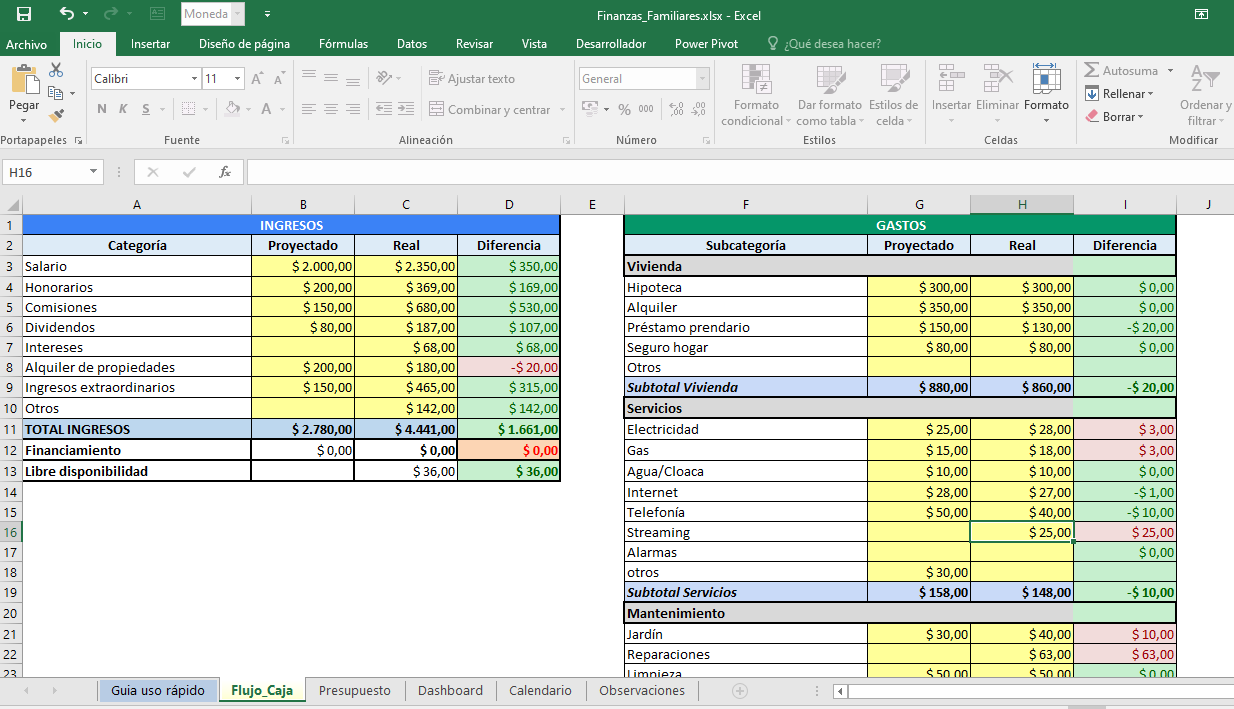Cut selection using the scissors icon
The height and width of the screenshot is (709, 1234).
pyautogui.click(x=56, y=70)
